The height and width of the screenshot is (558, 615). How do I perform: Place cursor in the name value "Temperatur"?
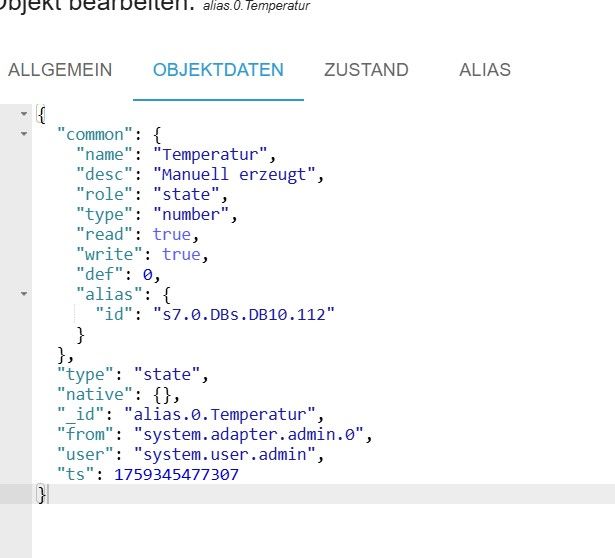click(213, 154)
